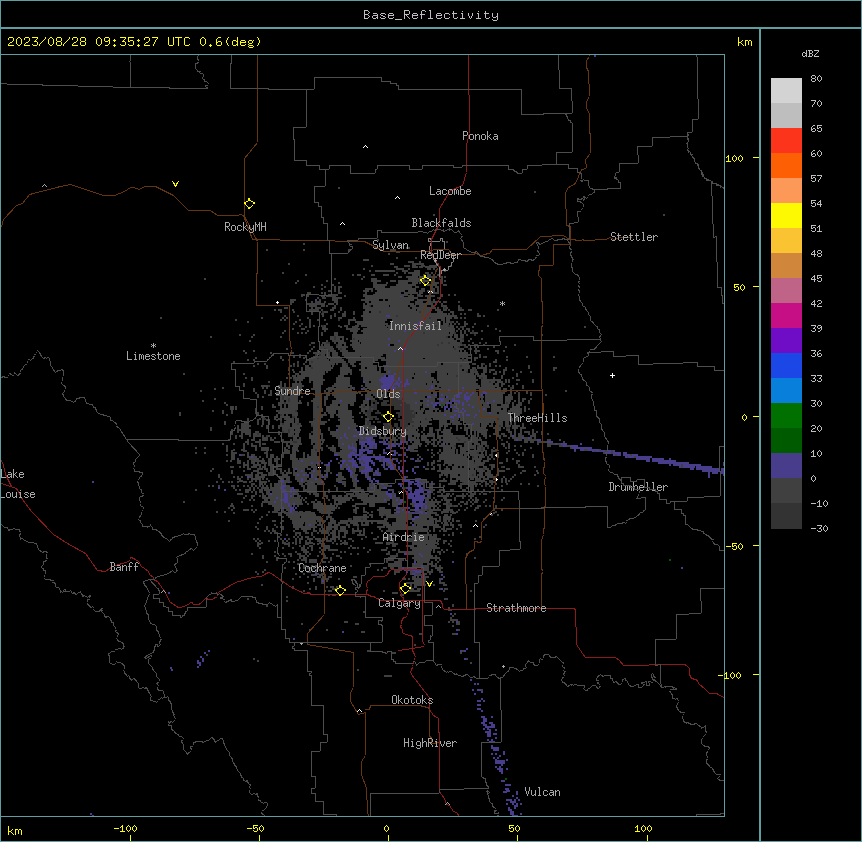
Task: Pick the yellow 54–51 dBZ legend swatch
Action: tap(786, 215)
